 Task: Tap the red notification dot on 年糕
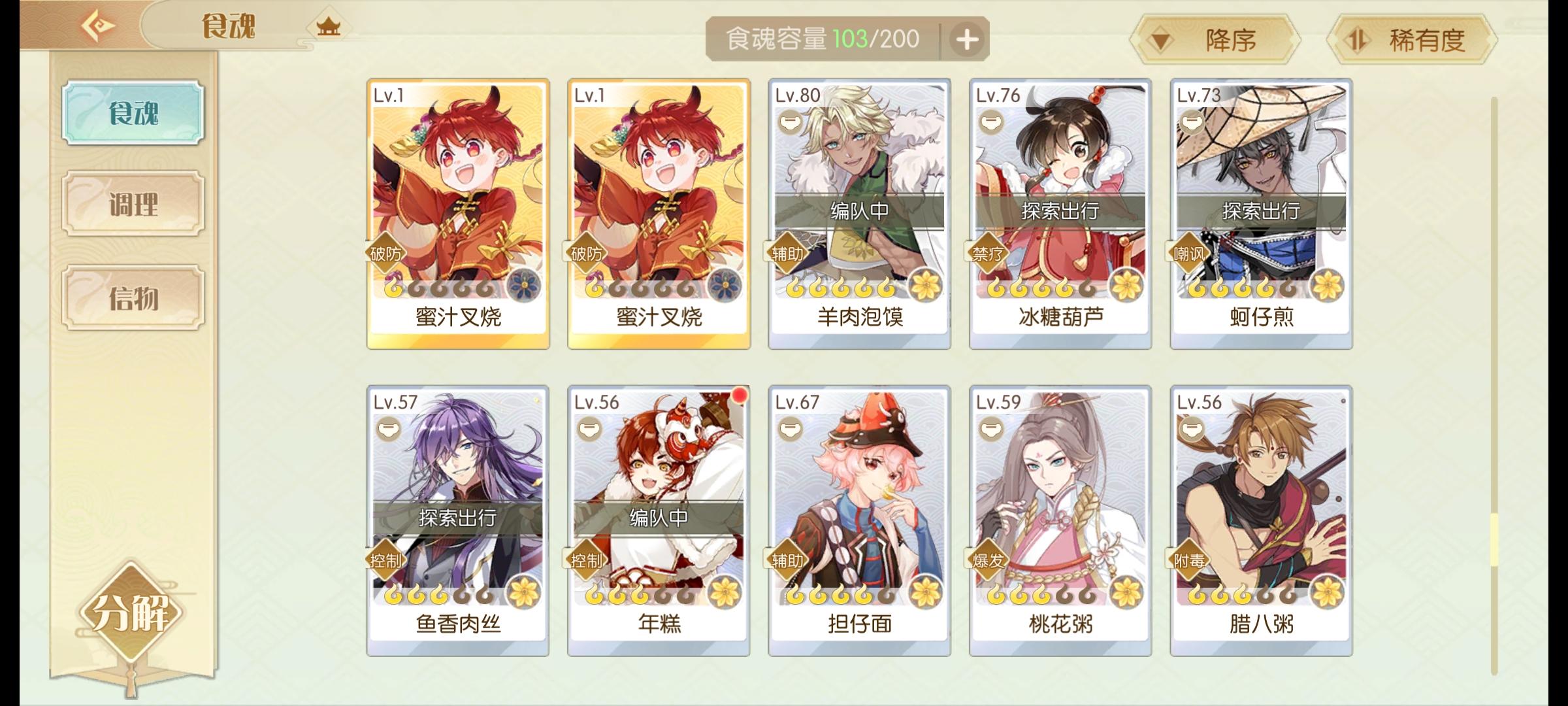tap(739, 395)
